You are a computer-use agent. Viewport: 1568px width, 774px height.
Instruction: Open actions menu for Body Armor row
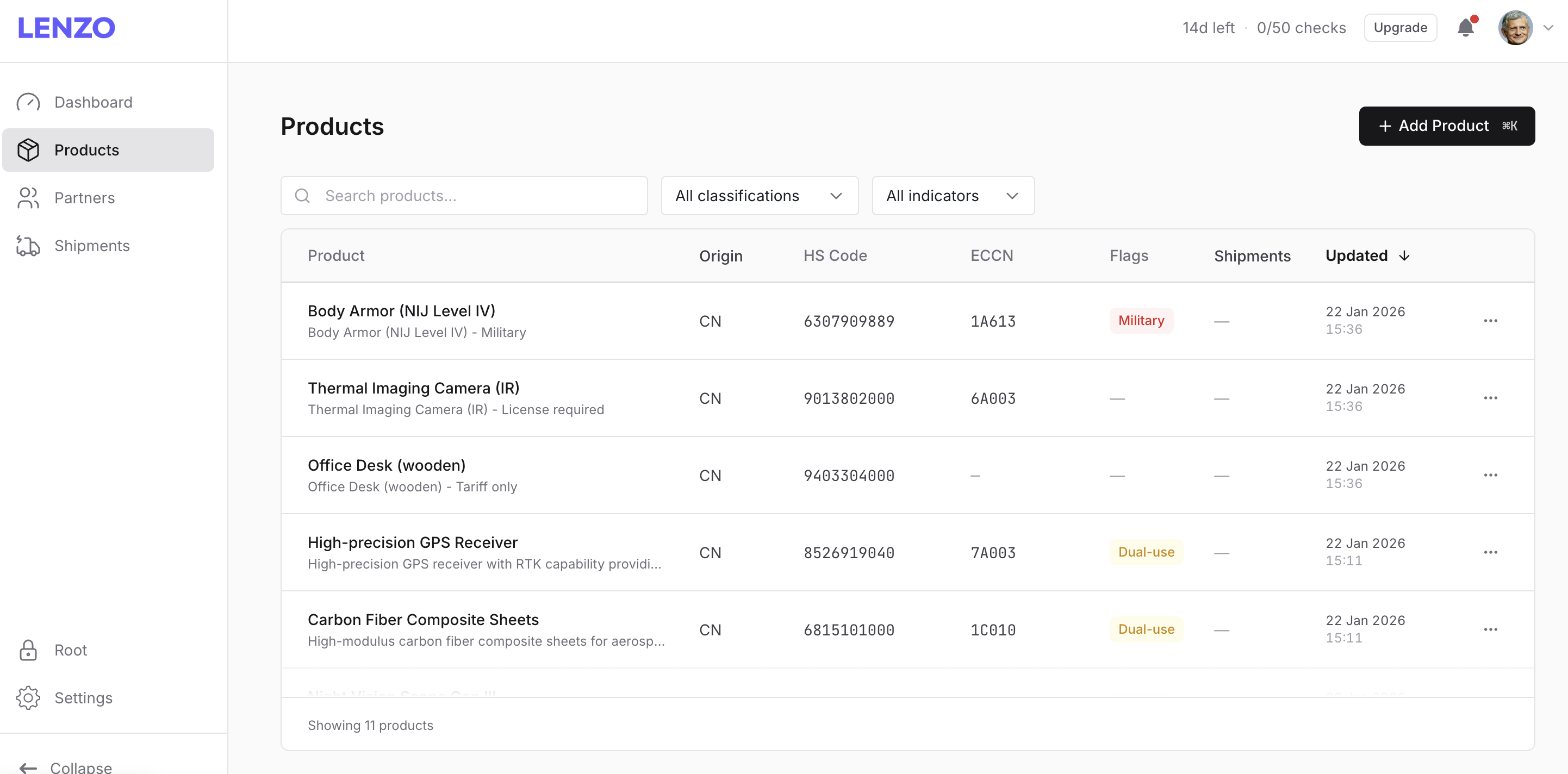click(x=1491, y=321)
